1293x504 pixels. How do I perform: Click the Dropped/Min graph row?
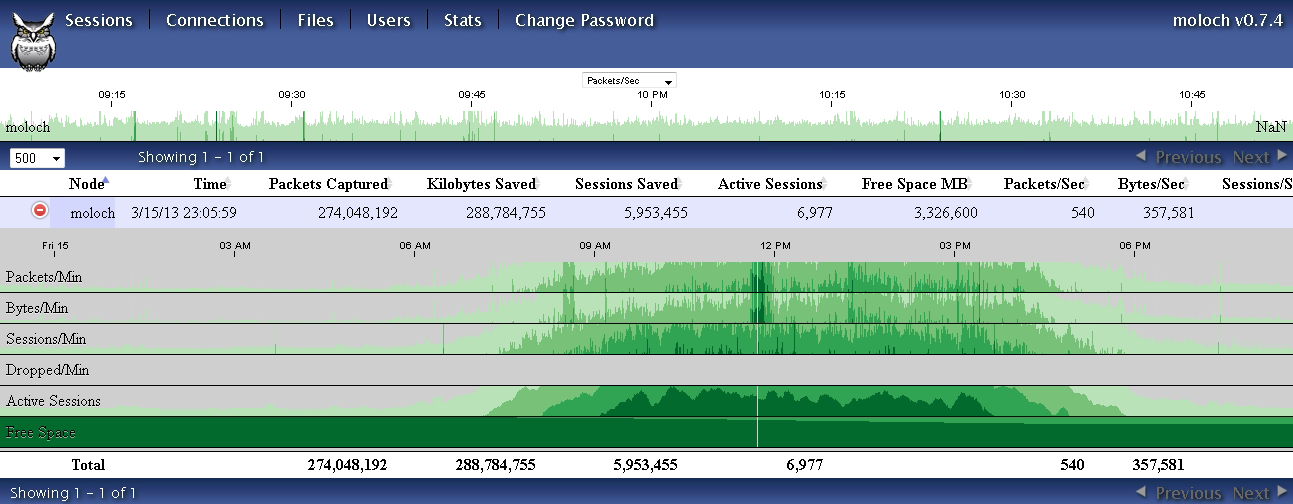[646, 370]
